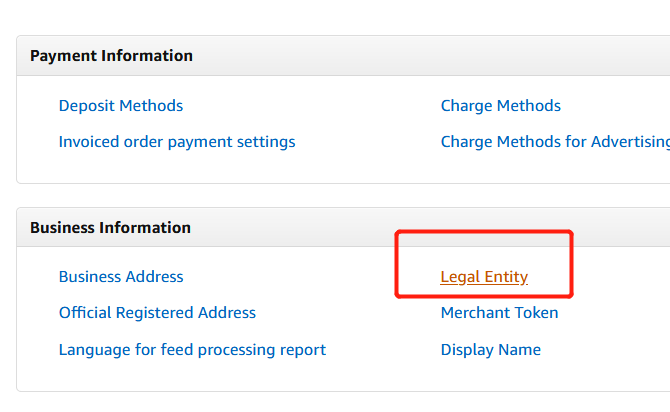Open the Business Address link
Viewport: 670px width, 412px height.
click(121, 277)
